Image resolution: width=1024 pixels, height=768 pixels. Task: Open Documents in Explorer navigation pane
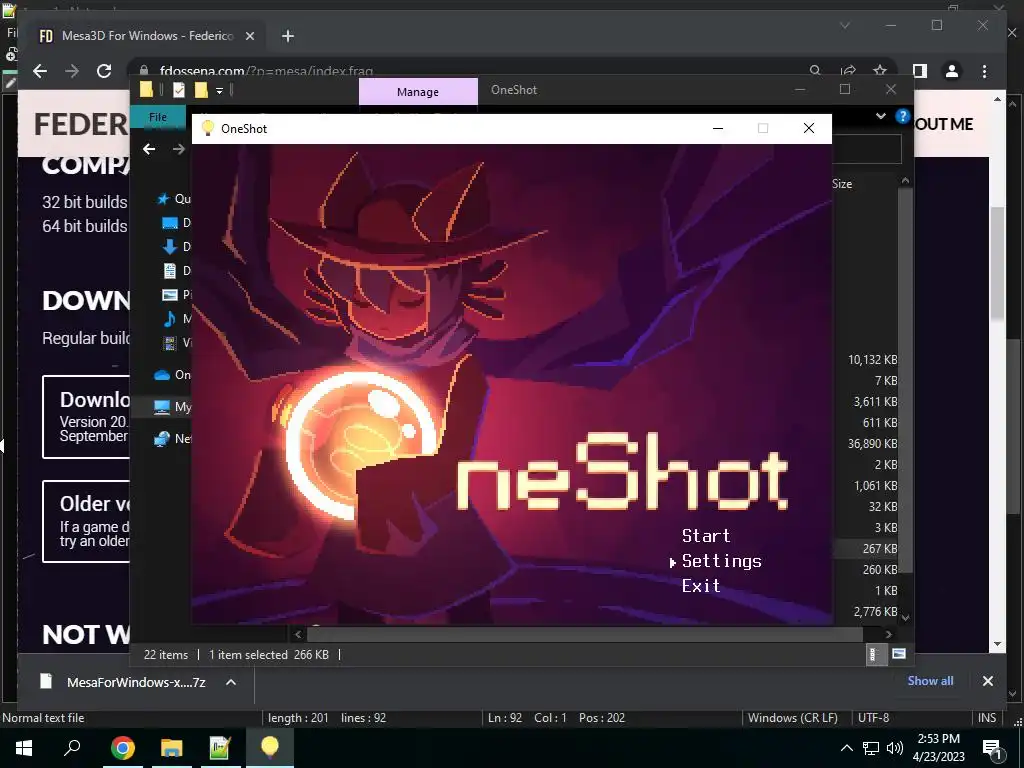point(176,270)
